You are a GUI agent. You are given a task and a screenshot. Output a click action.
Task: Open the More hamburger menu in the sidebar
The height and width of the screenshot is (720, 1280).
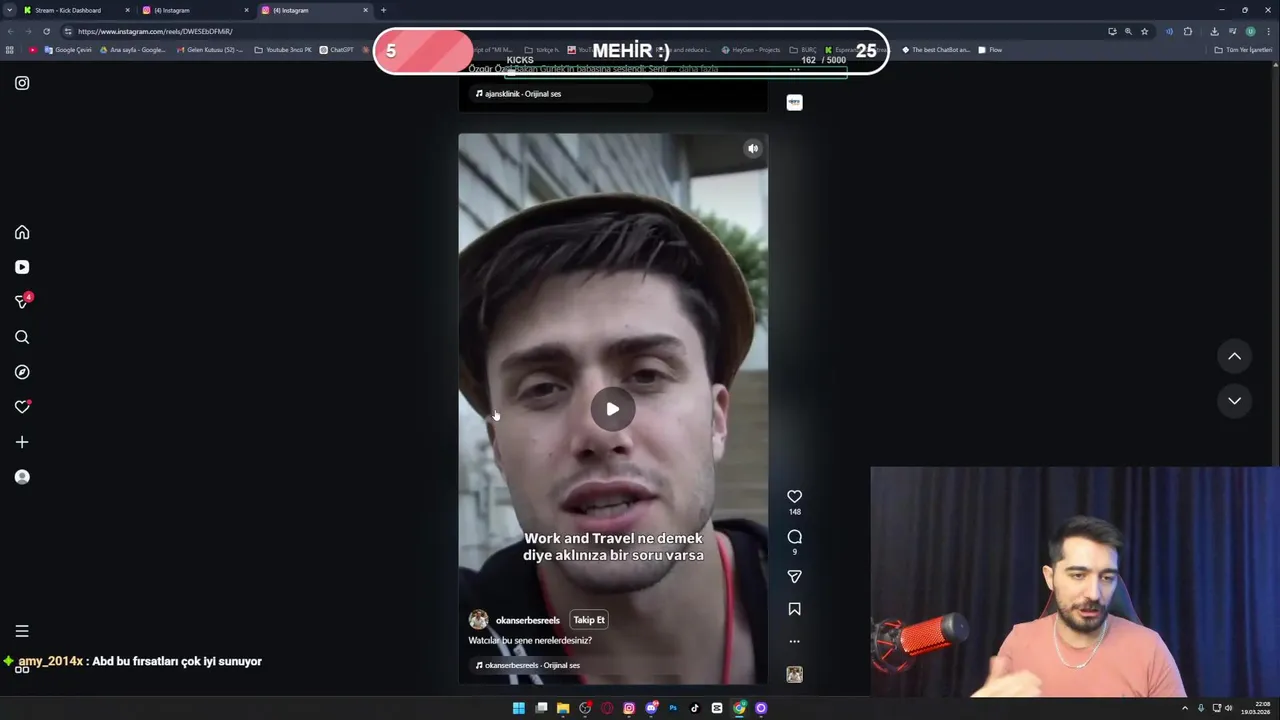(22, 631)
